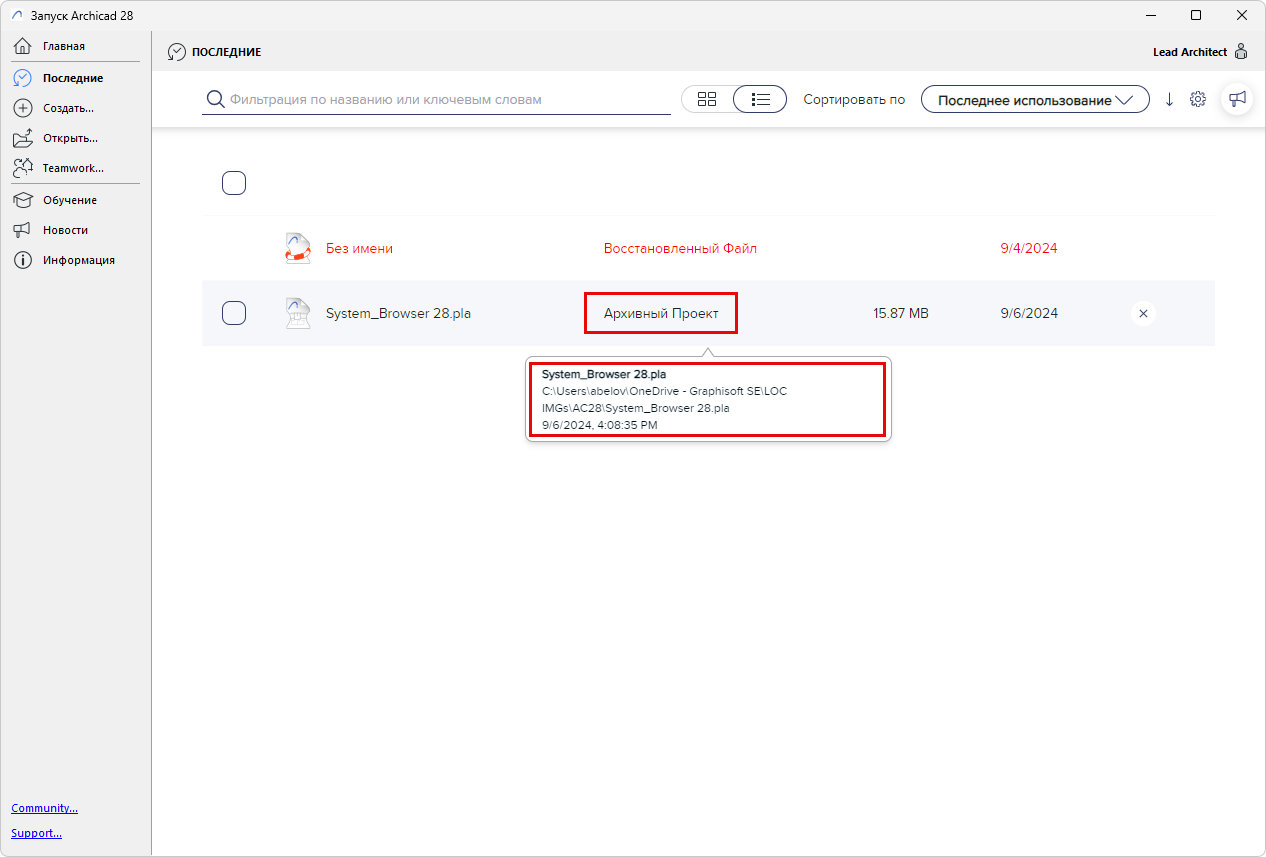Close the Archicad 28 launcher window
This screenshot has width=1266, height=857.
(x=1242, y=15)
